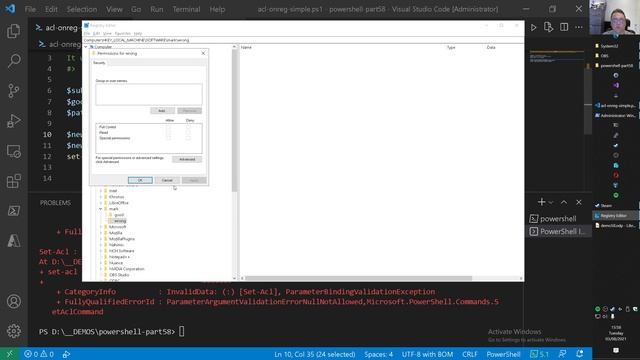
Task: Close the terminal panel
Action: click(579, 202)
